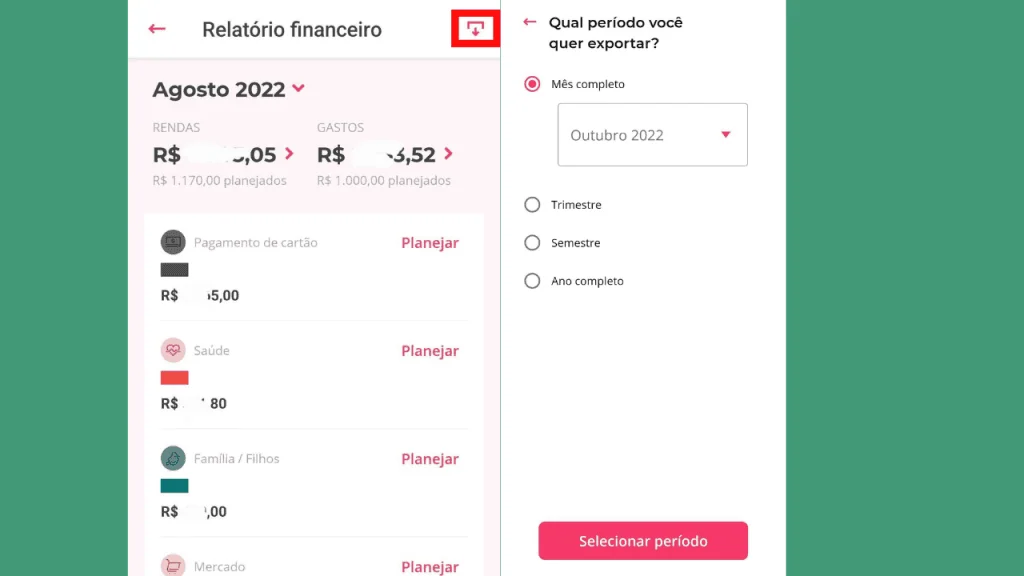Click Planejar for Pagamento de cartão
The height and width of the screenshot is (576, 1024).
(430, 242)
